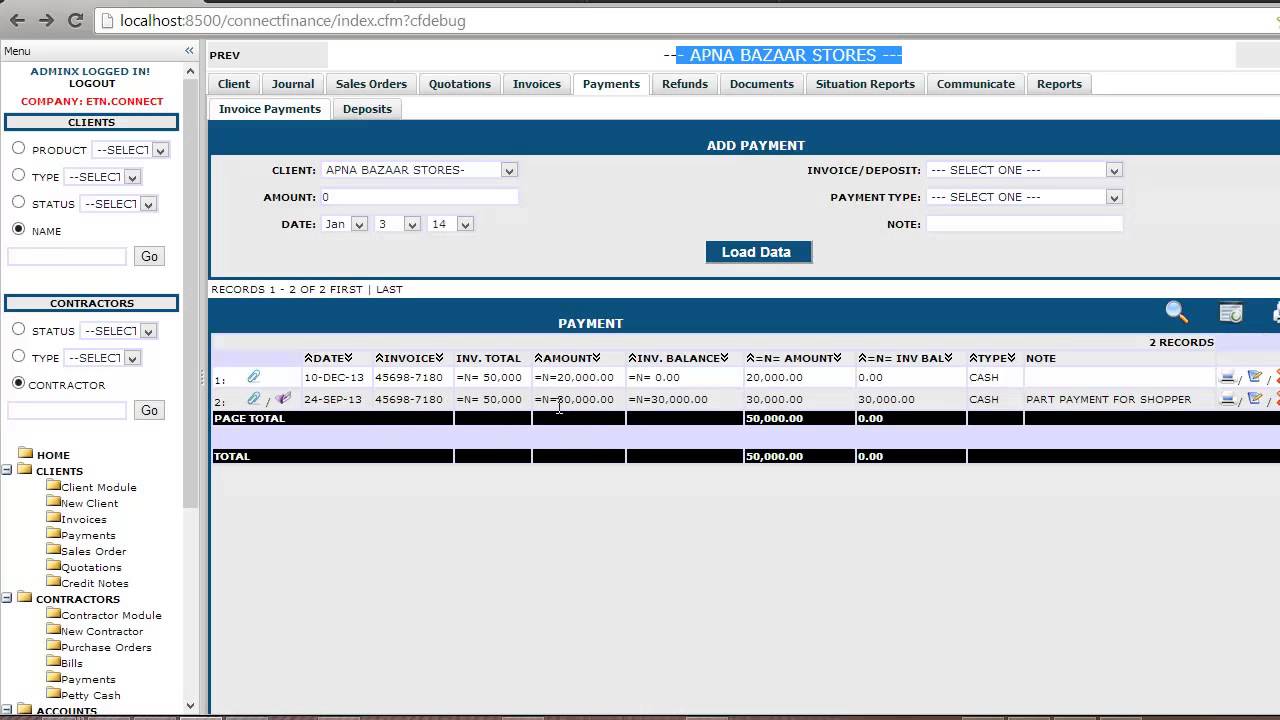
Task: Open Bills in the Contractors tree
Action: [72, 663]
